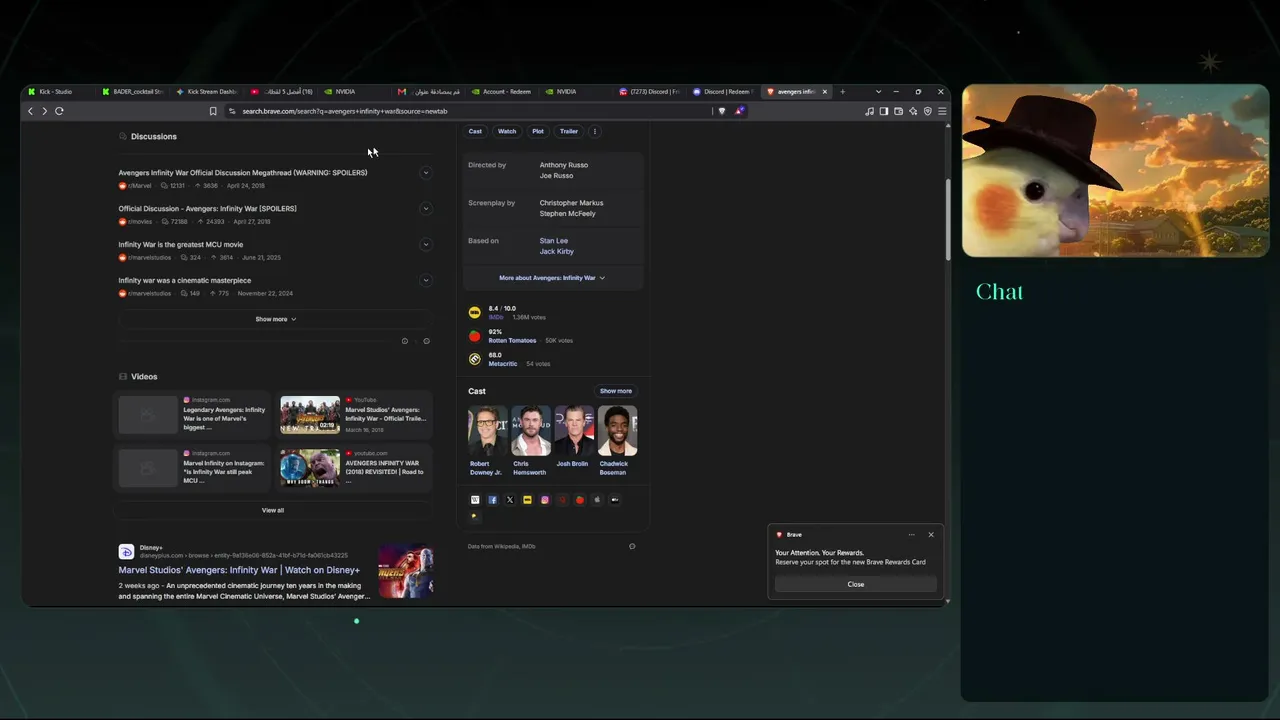Viewport: 1280px width, 720px height.
Task: Open the X profile icon under Cast
Action: (x=510, y=500)
